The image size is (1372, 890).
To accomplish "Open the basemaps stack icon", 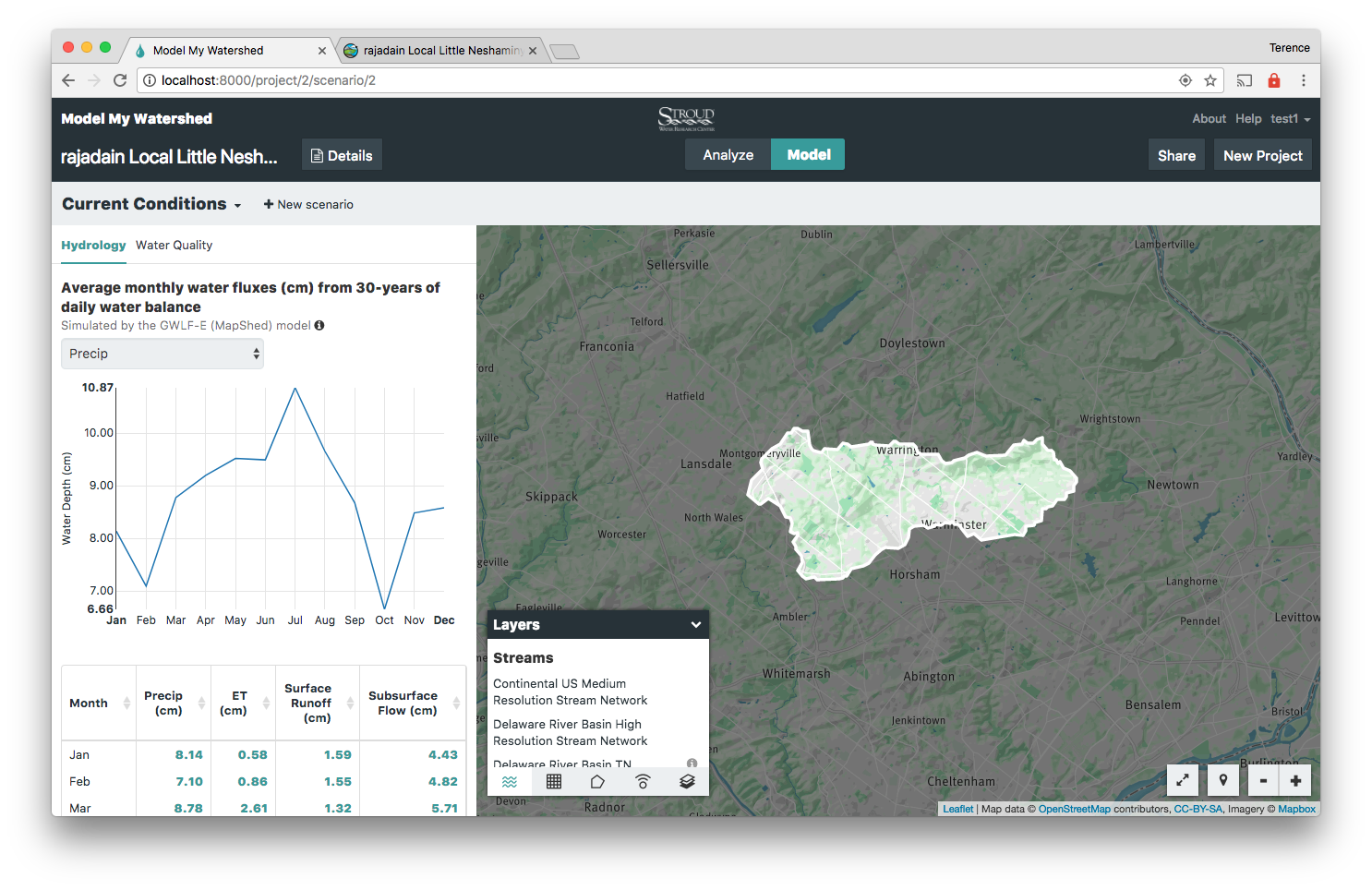I will coord(687,782).
